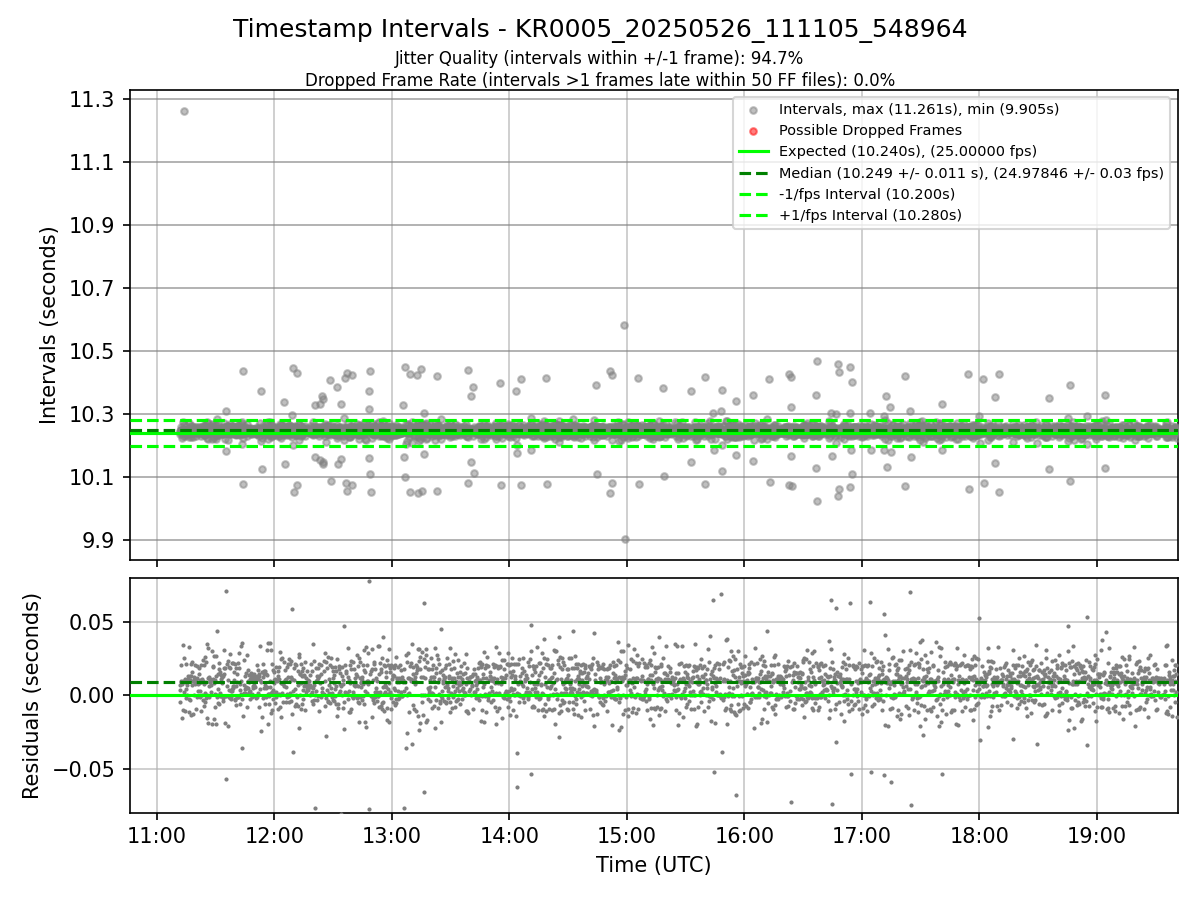Screen dimensions: 1200x900
Task: Click the red marker for Possible Dropped Frames legend
Action: [x=754, y=131]
